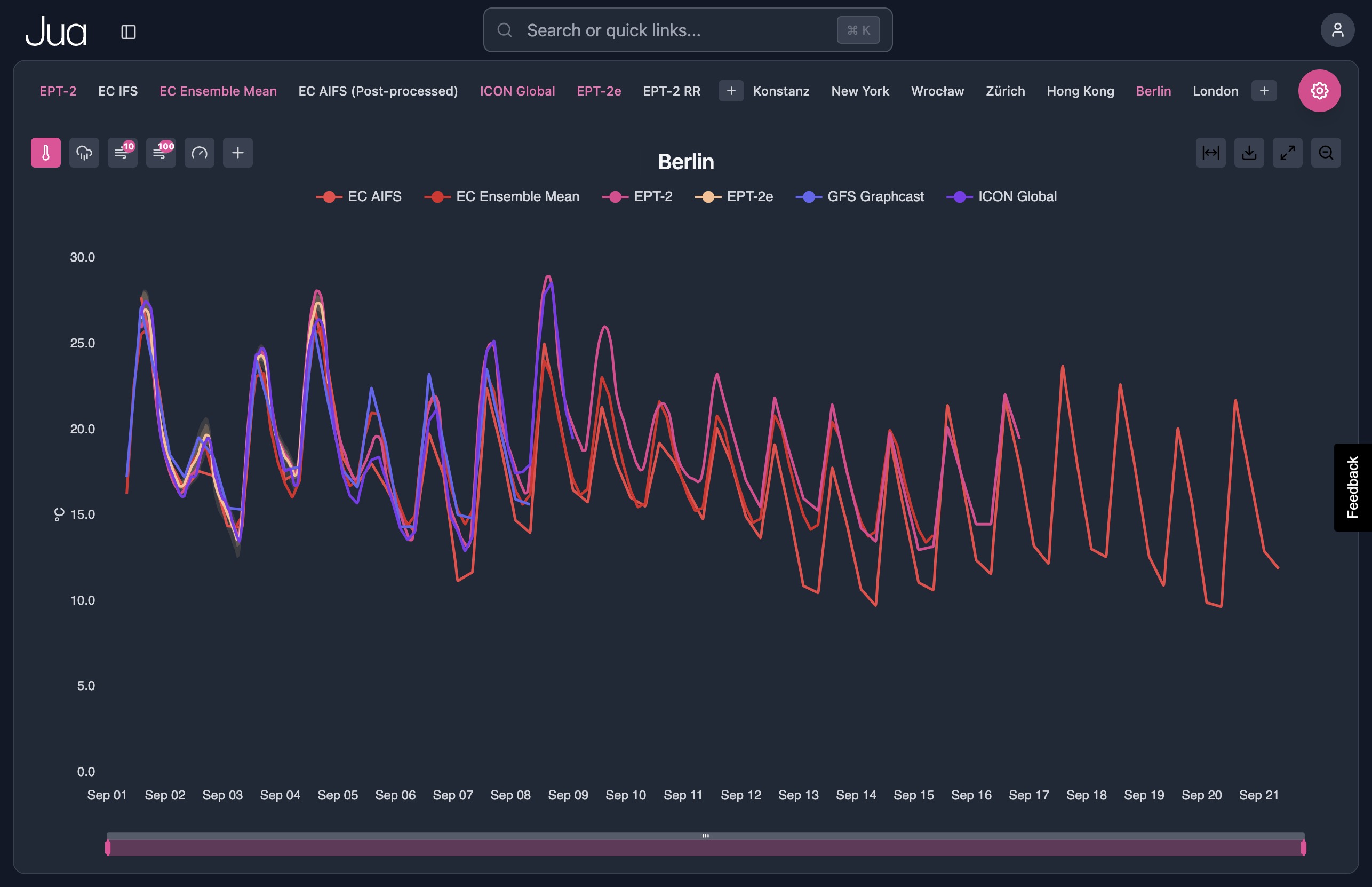1372x887 pixels.
Task: Select the wind speed 100m icon
Action: coord(161,153)
